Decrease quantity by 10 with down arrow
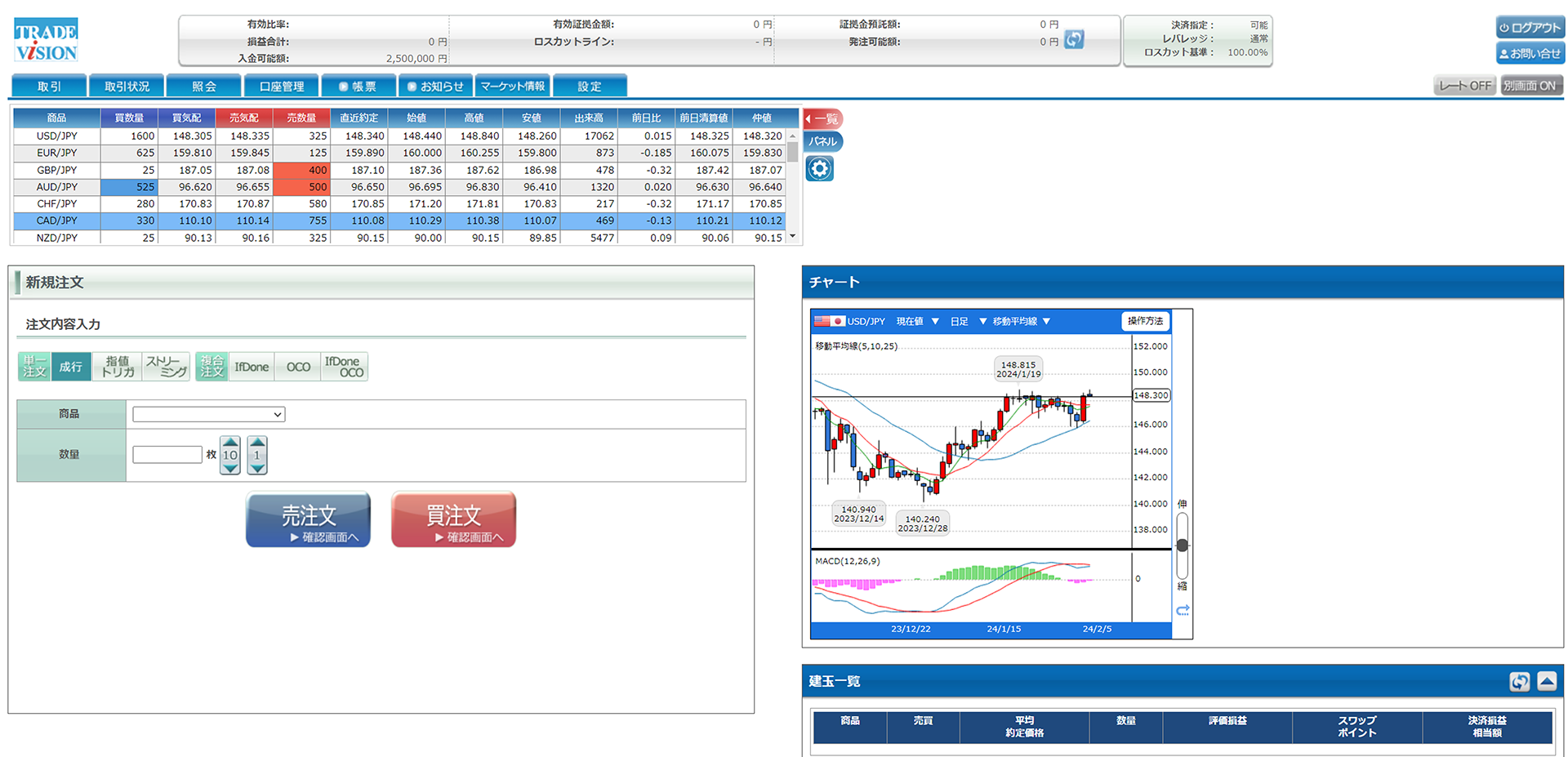Viewport: 1568px width, 757px height. coord(230,468)
